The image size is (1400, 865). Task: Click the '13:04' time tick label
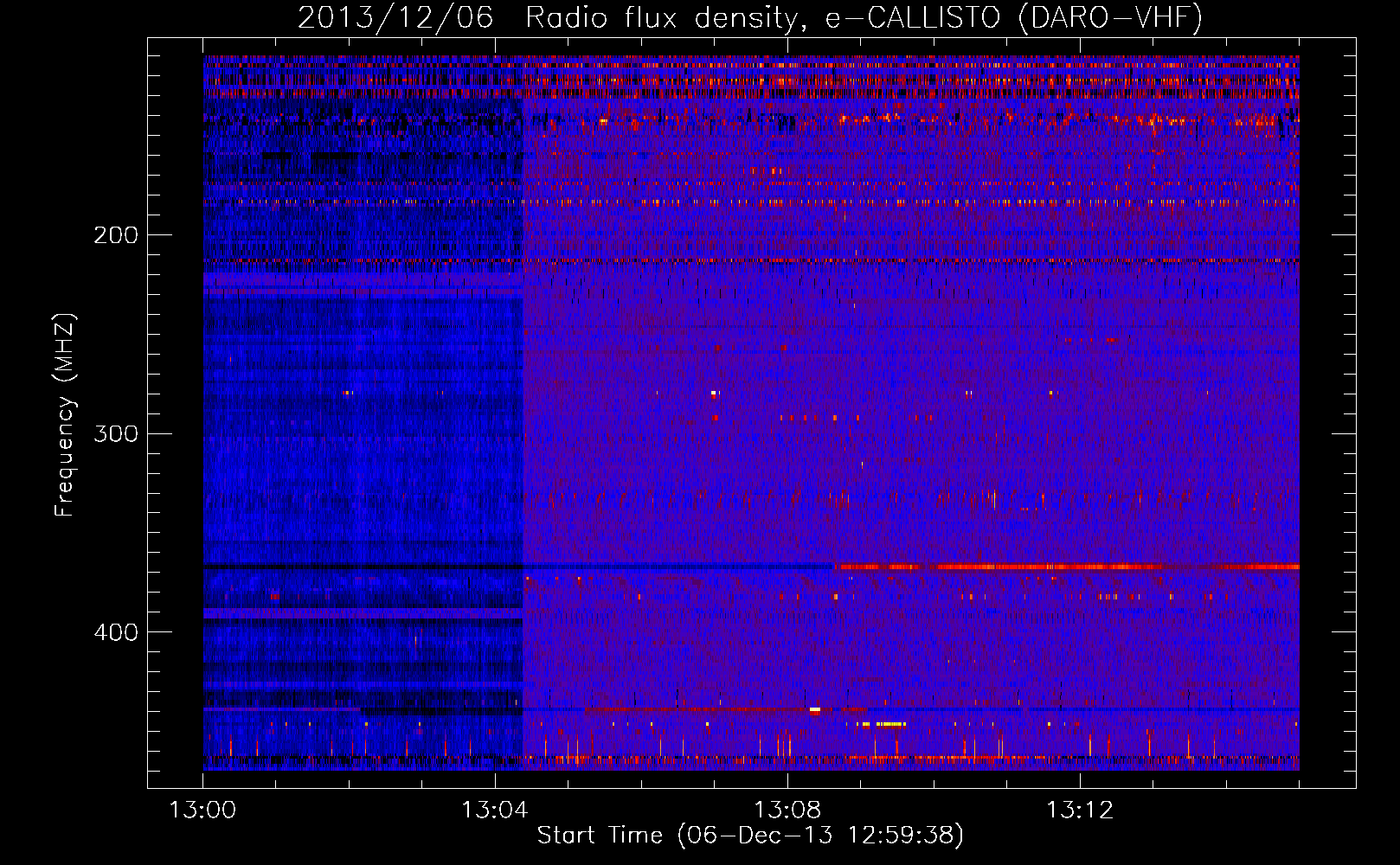[x=495, y=811]
